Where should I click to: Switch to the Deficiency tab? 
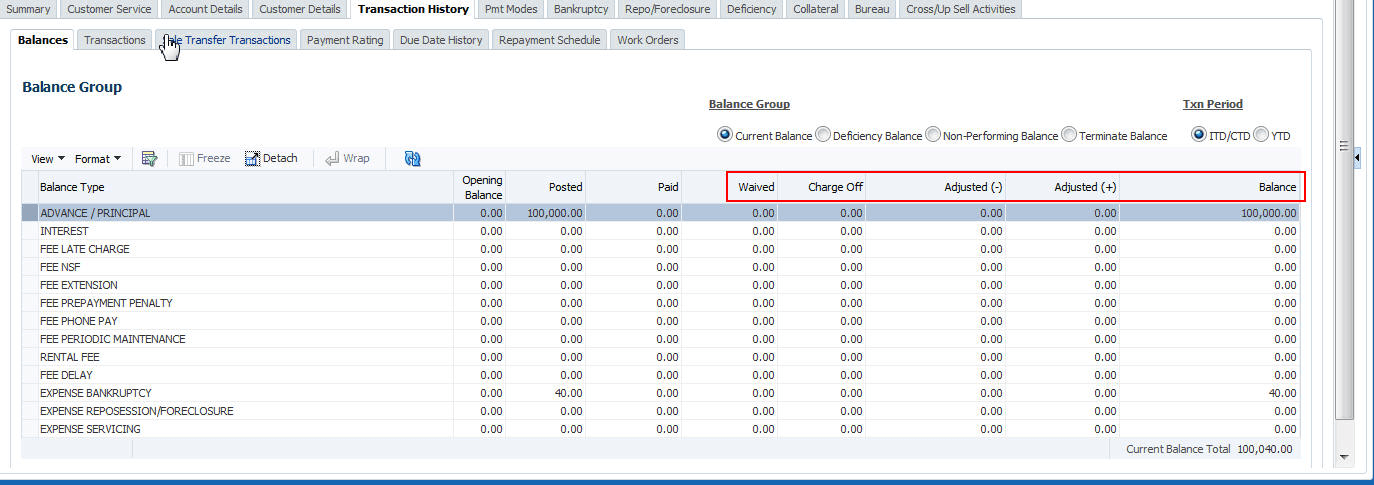pos(751,9)
